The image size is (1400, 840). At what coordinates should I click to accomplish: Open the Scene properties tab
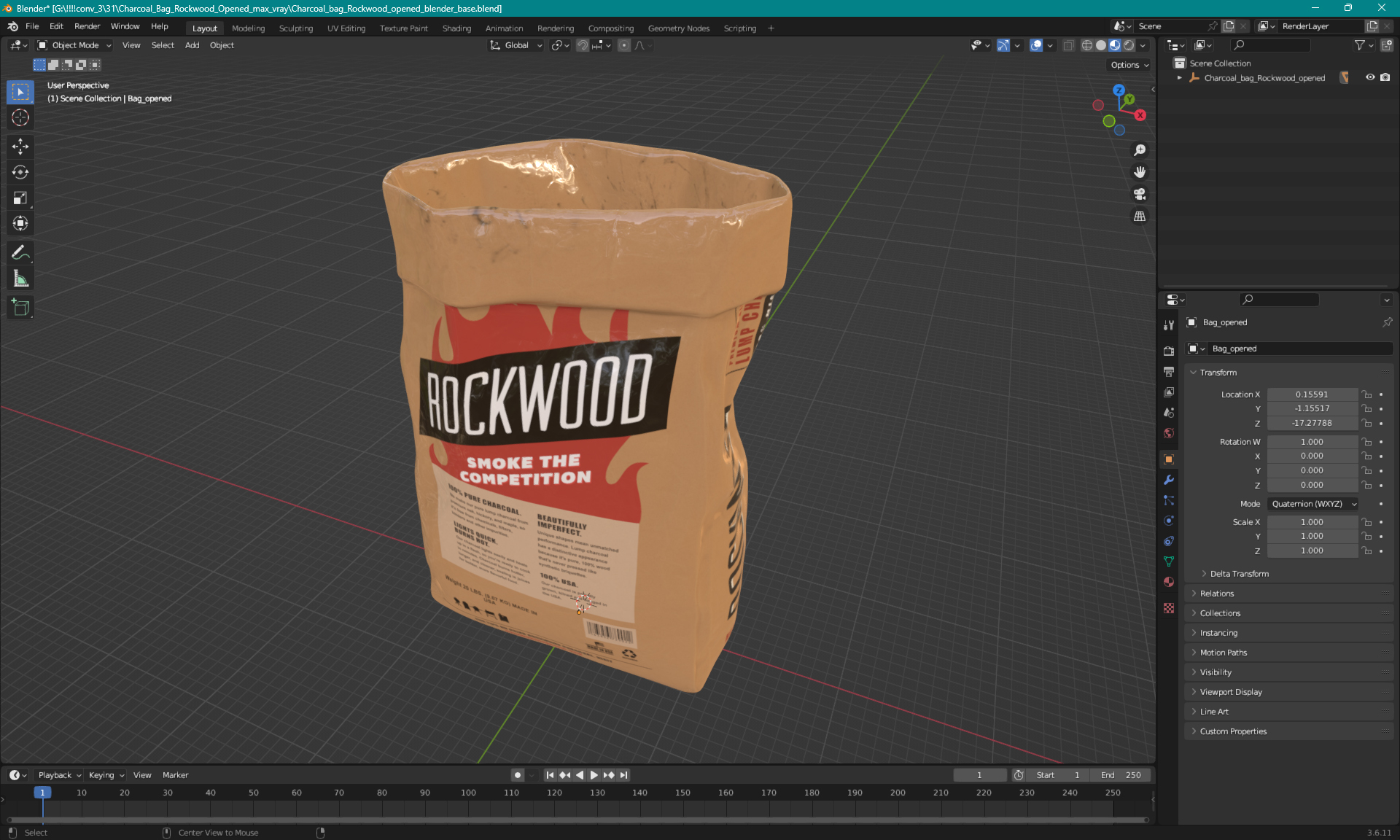pos(1169,413)
